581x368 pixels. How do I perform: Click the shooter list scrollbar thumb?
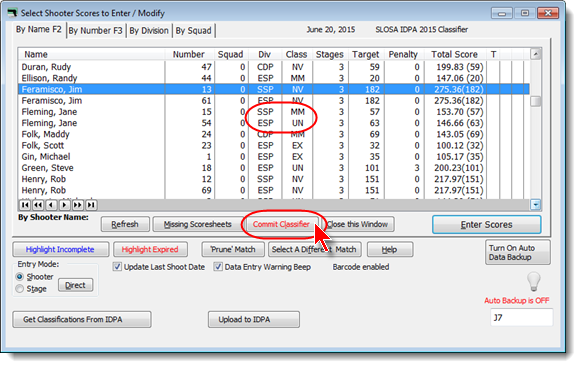click(535, 101)
